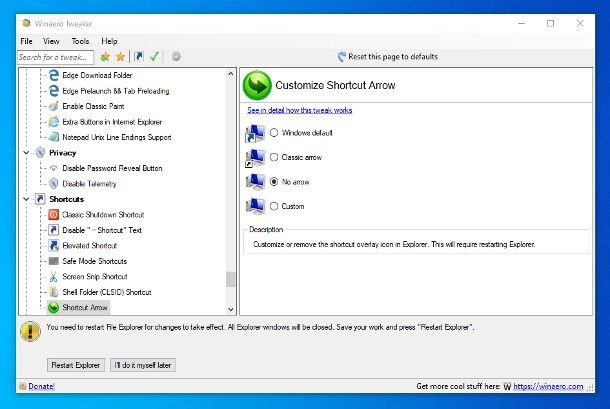This screenshot has width=610, height=409.
Task: Click the tree scrollbar down arrow
Action: coord(231,310)
